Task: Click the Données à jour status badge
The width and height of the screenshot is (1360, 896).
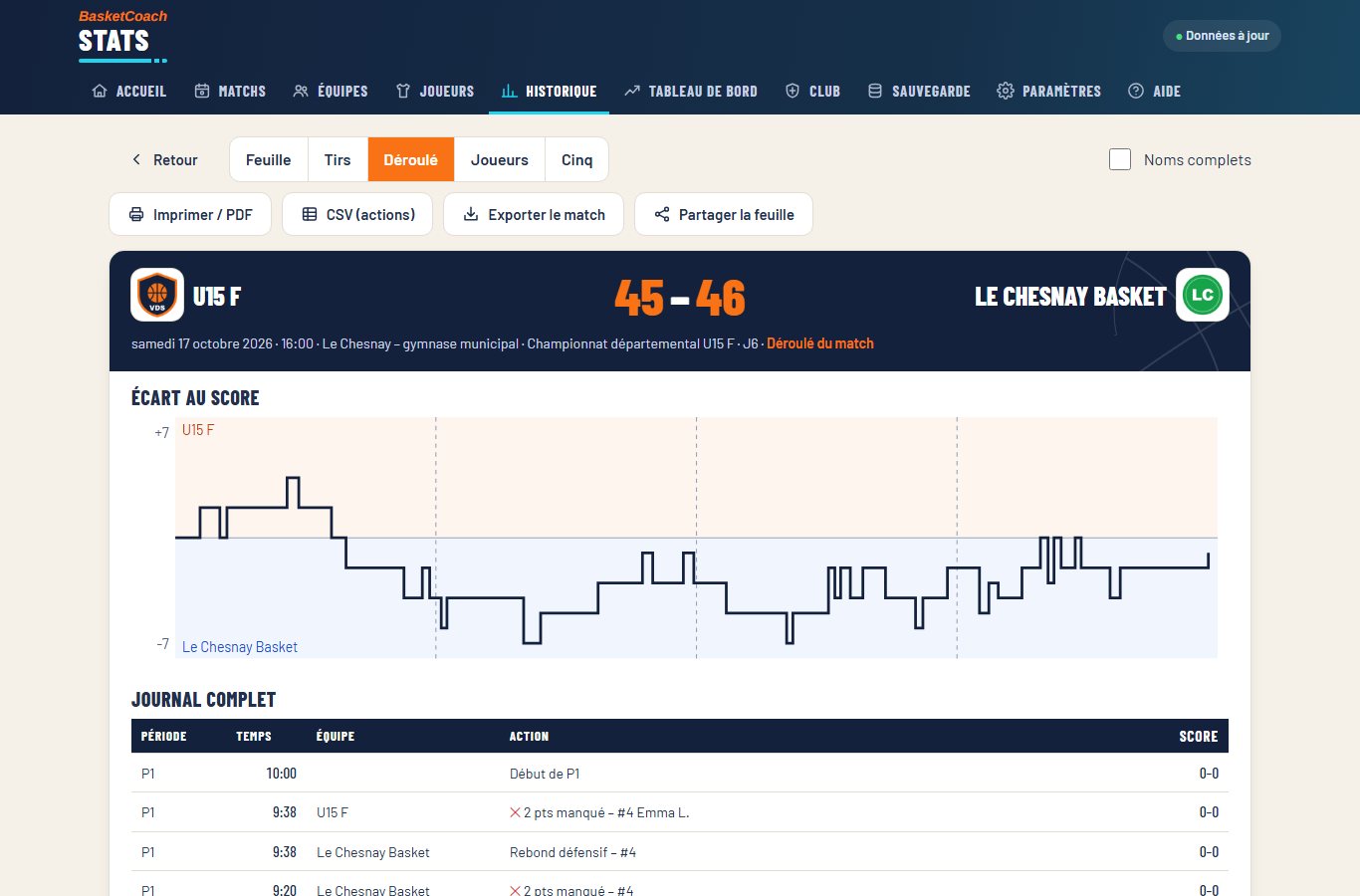Action: pyautogui.click(x=1222, y=36)
